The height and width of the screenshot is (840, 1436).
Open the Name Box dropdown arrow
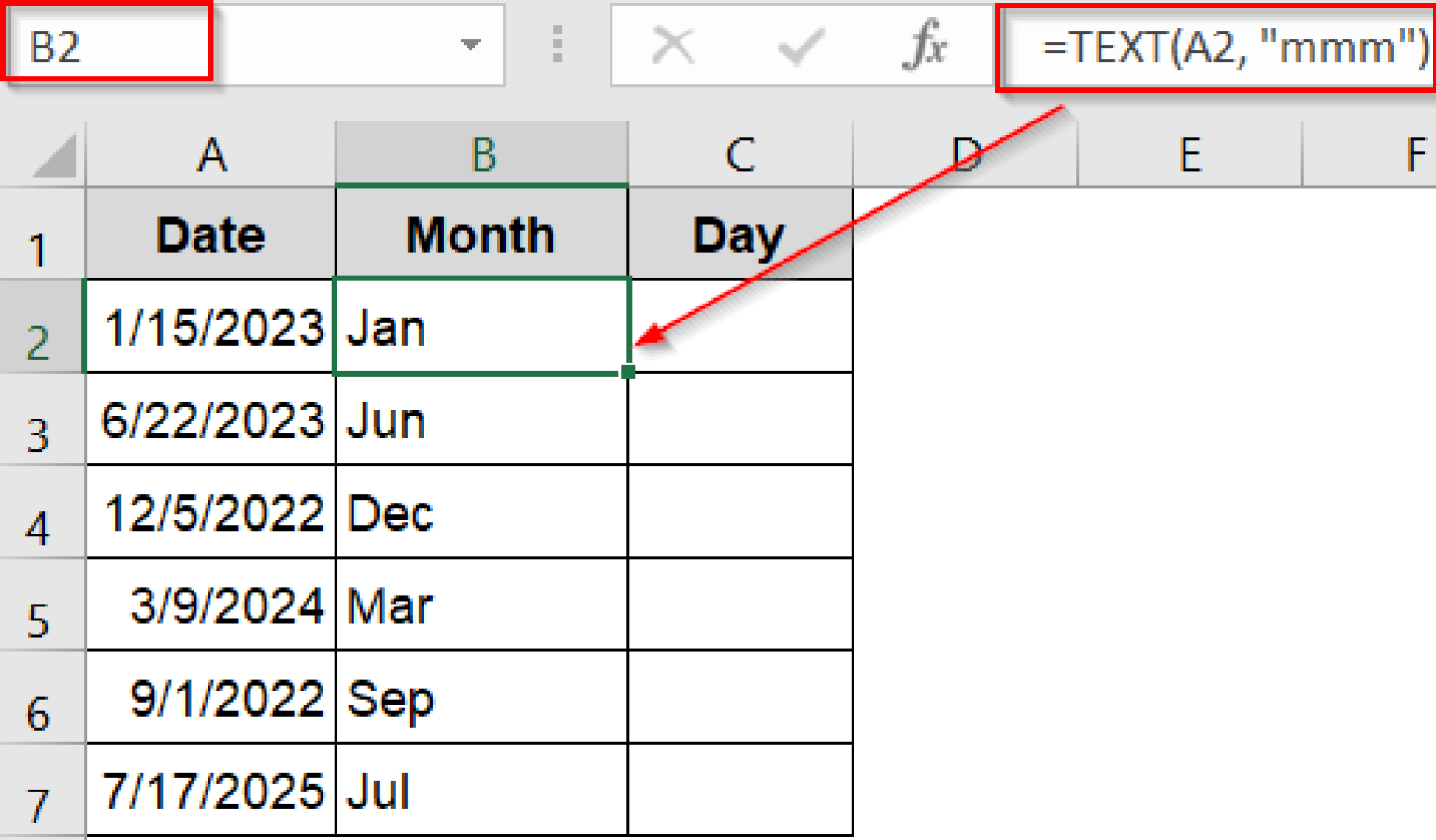click(x=471, y=46)
